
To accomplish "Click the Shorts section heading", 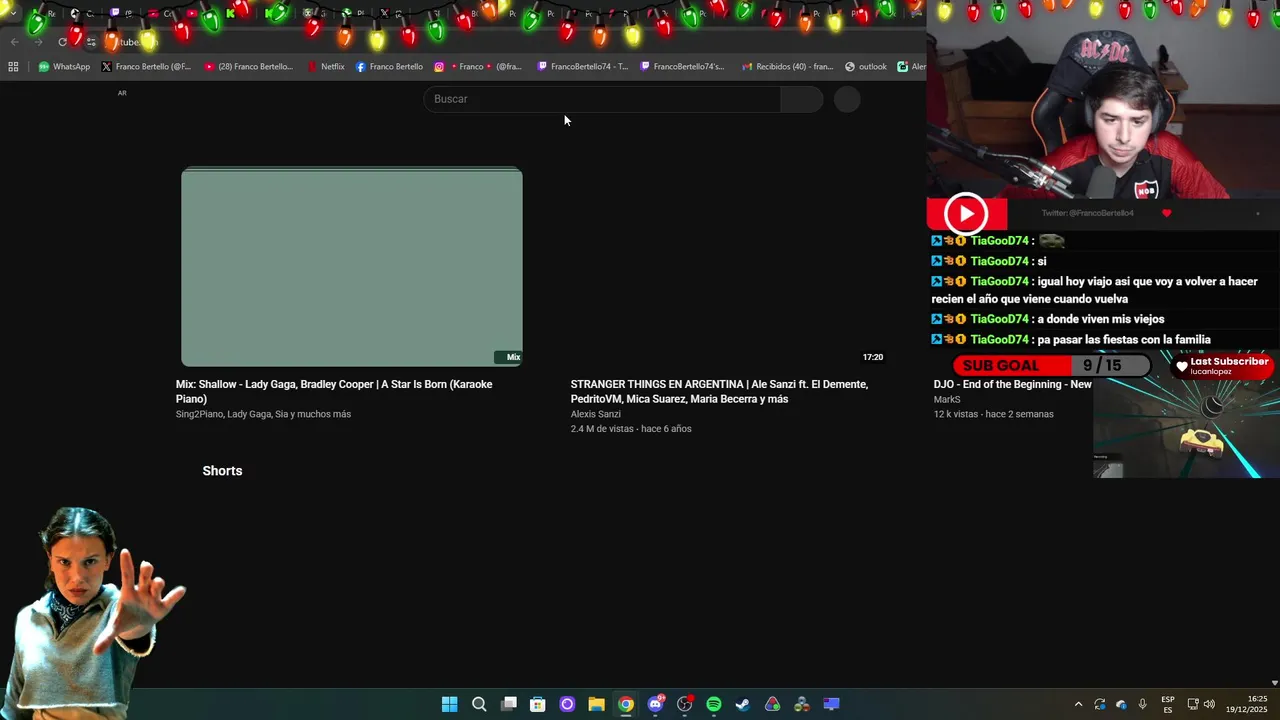I will point(222,471).
